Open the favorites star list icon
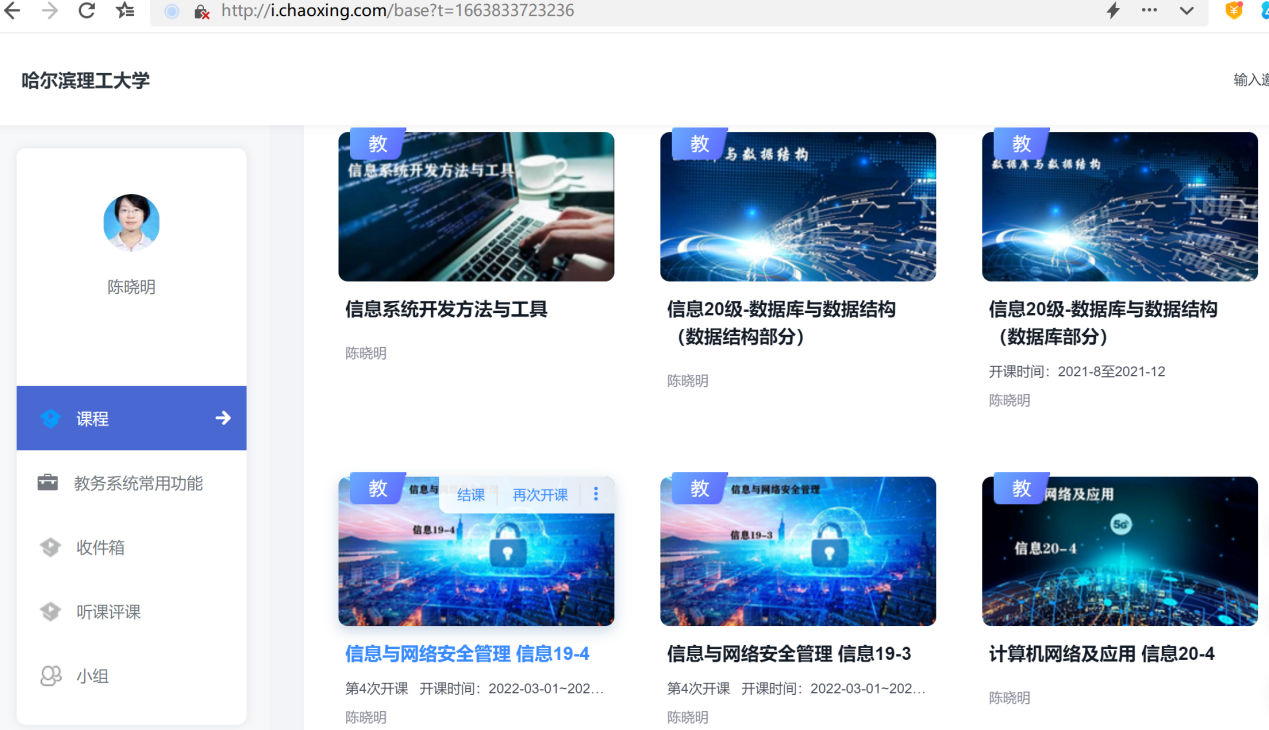The height and width of the screenshot is (730, 1269). pos(125,11)
